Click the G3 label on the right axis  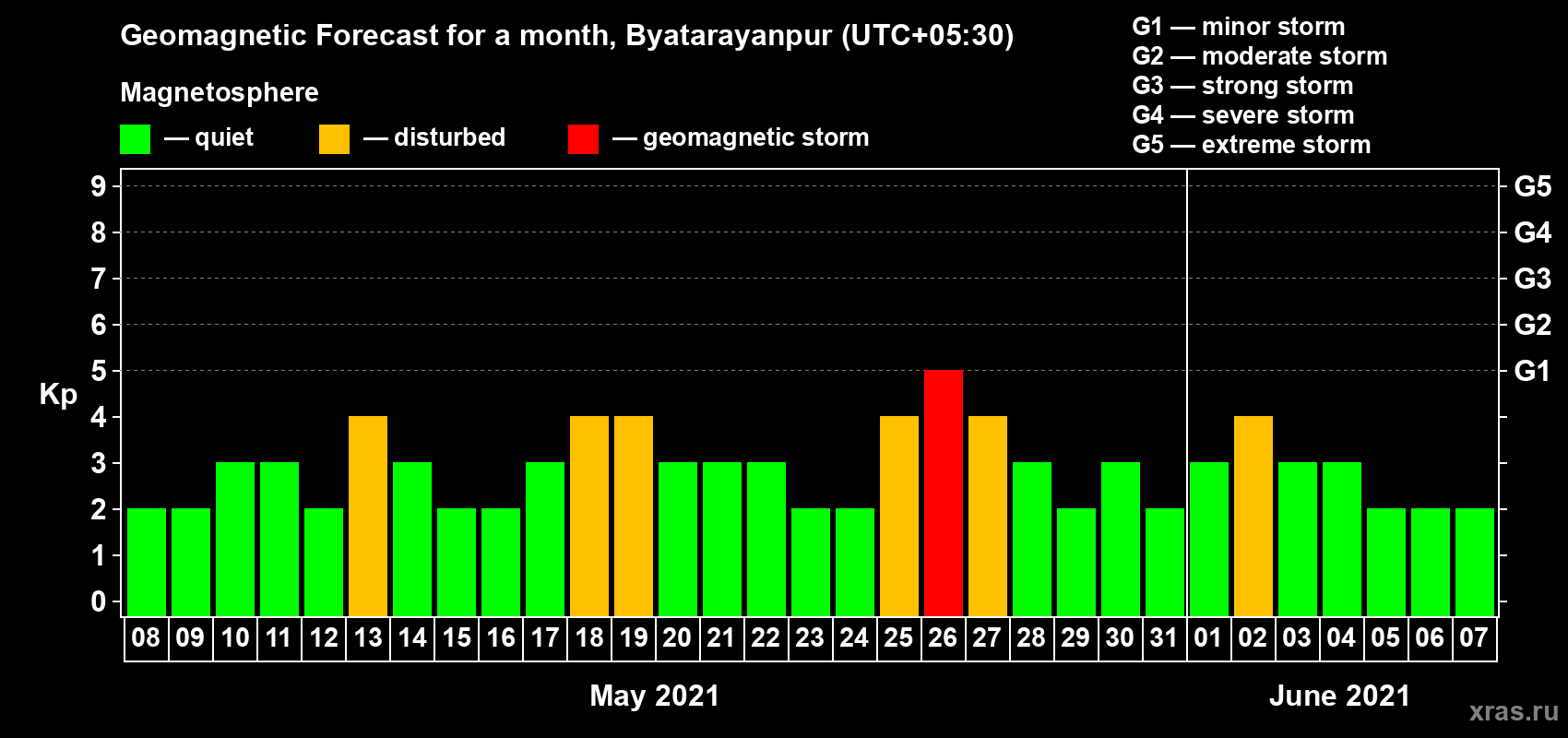coord(1533,279)
